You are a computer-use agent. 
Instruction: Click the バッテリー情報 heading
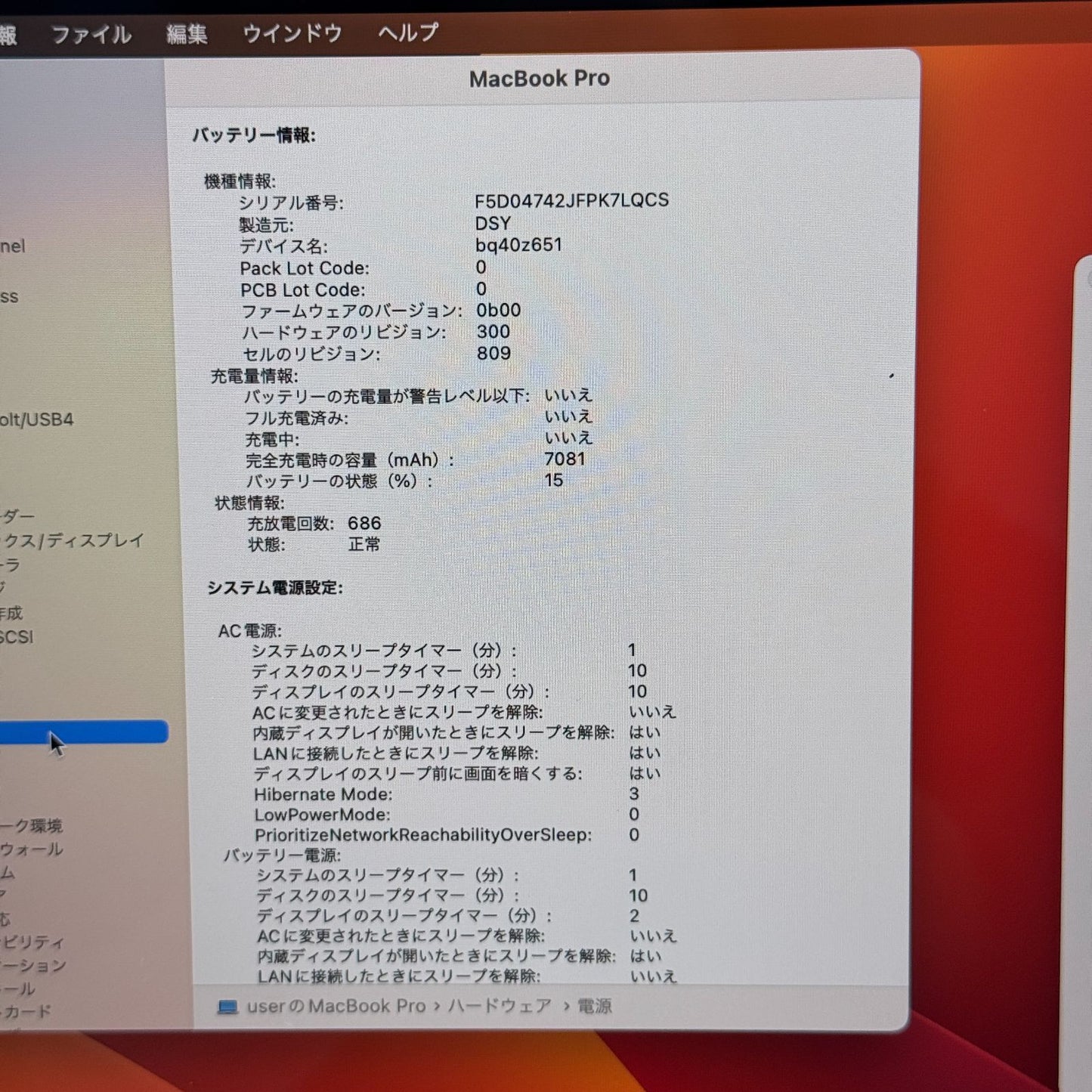point(254,135)
